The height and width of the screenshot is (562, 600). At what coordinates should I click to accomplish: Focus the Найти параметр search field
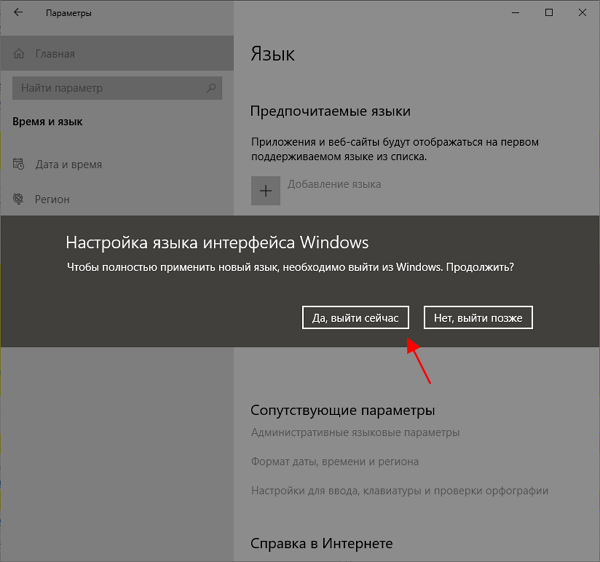(117, 88)
